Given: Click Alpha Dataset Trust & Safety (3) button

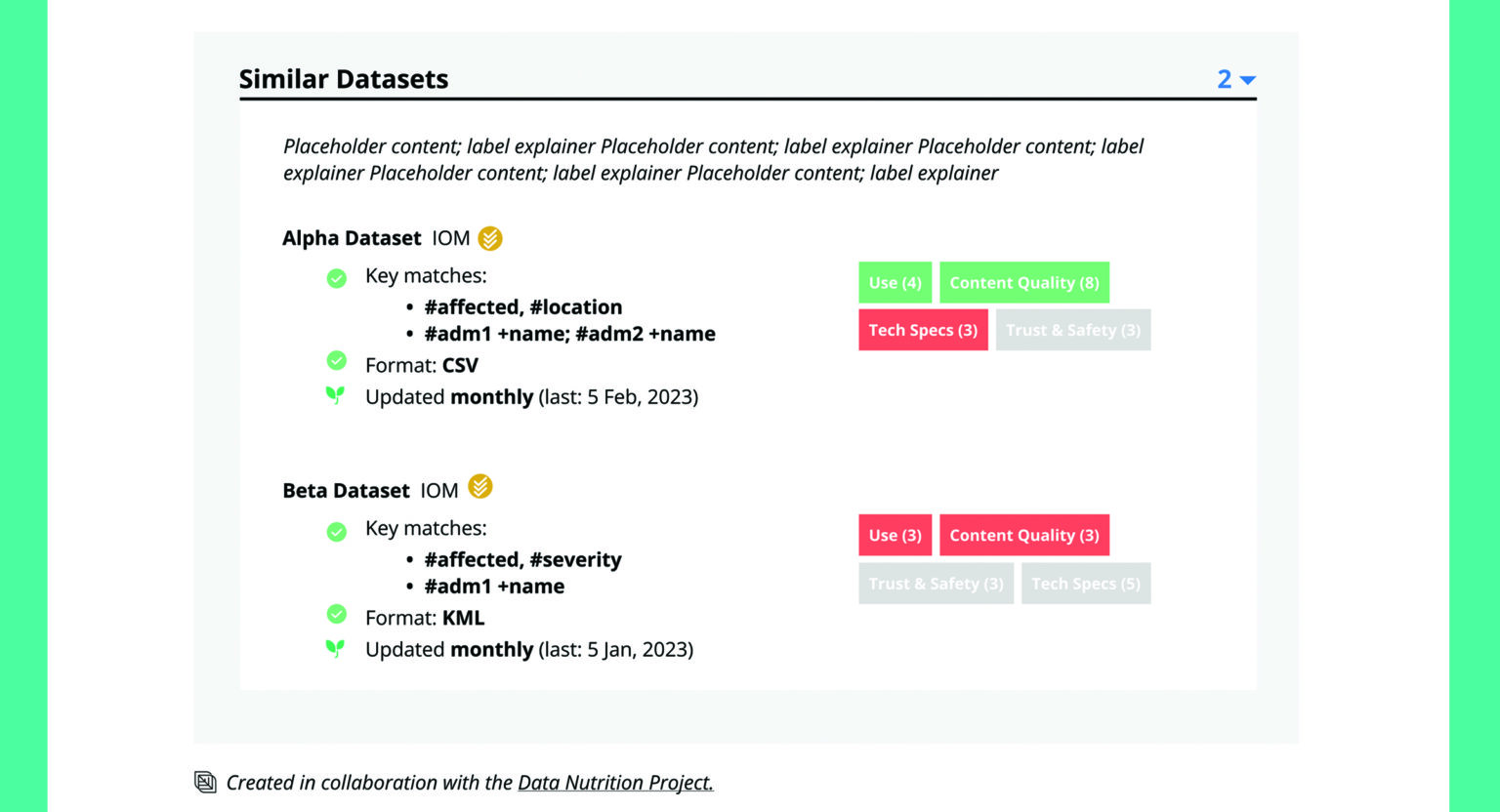Looking at the screenshot, I should [1072, 330].
